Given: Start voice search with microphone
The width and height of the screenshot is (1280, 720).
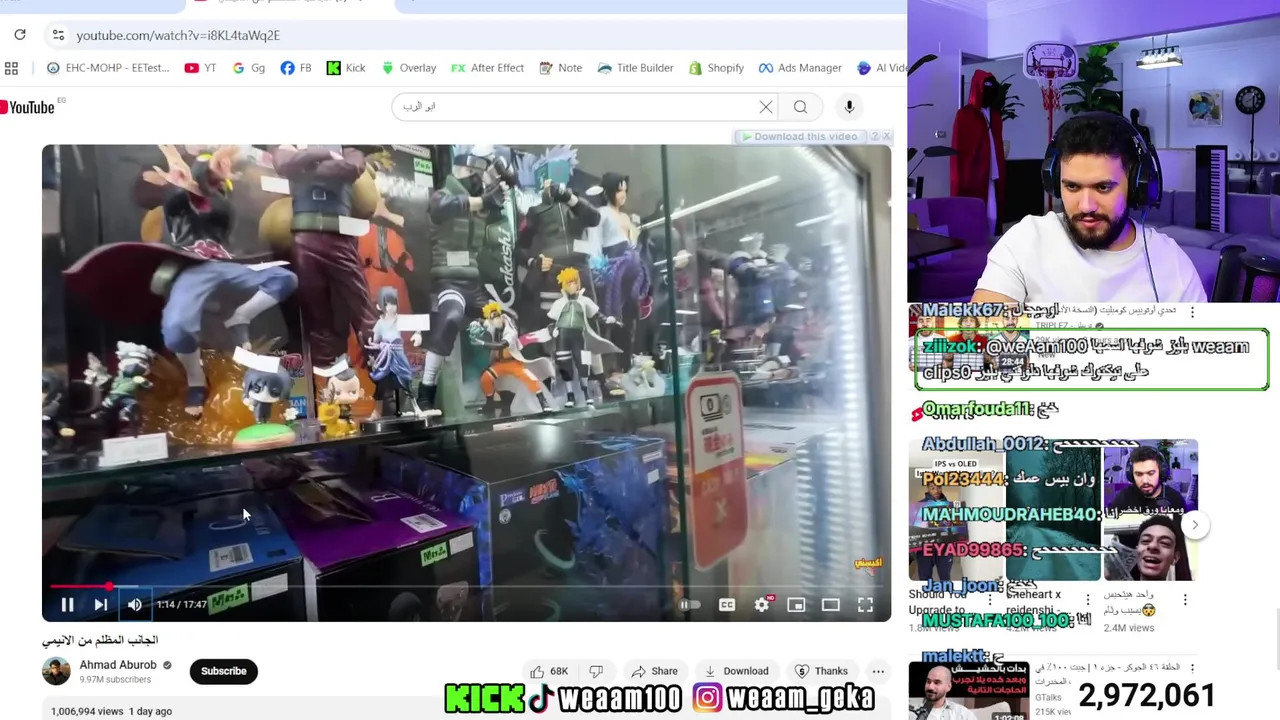Looking at the screenshot, I should coord(849,107).
